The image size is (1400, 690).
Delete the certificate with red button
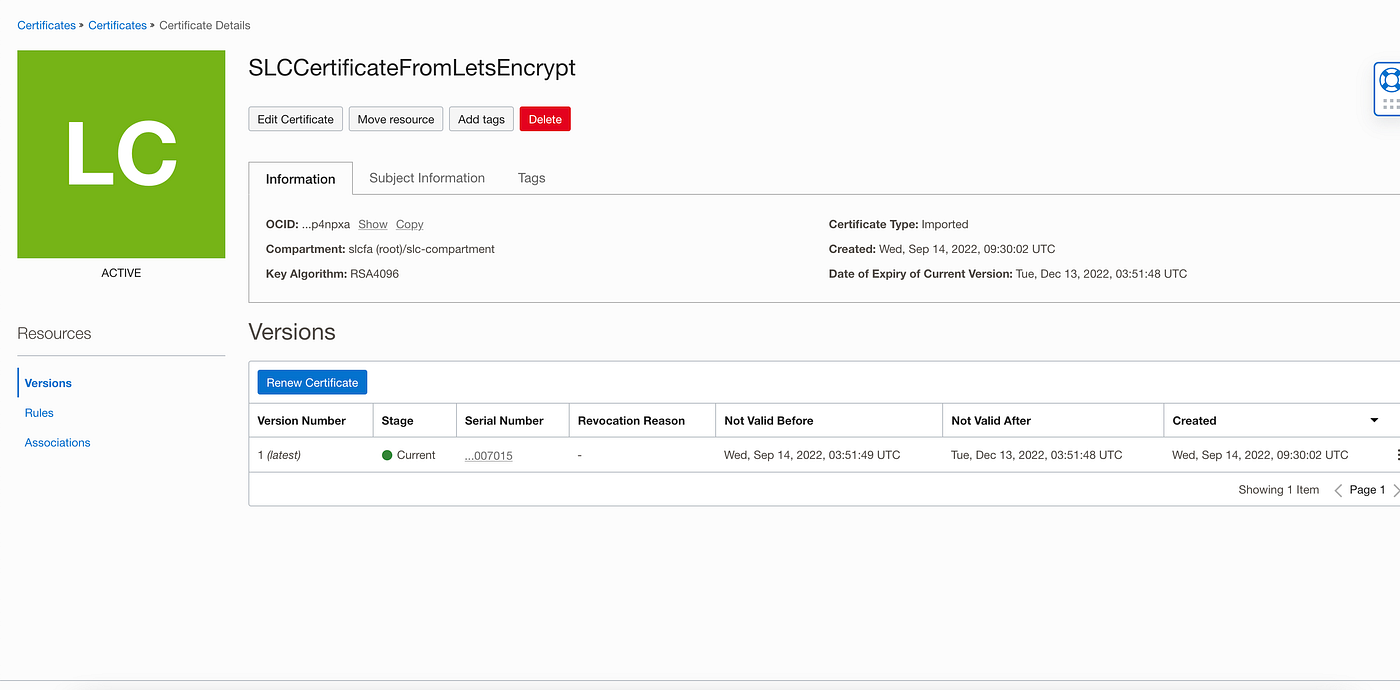point(545,119)
